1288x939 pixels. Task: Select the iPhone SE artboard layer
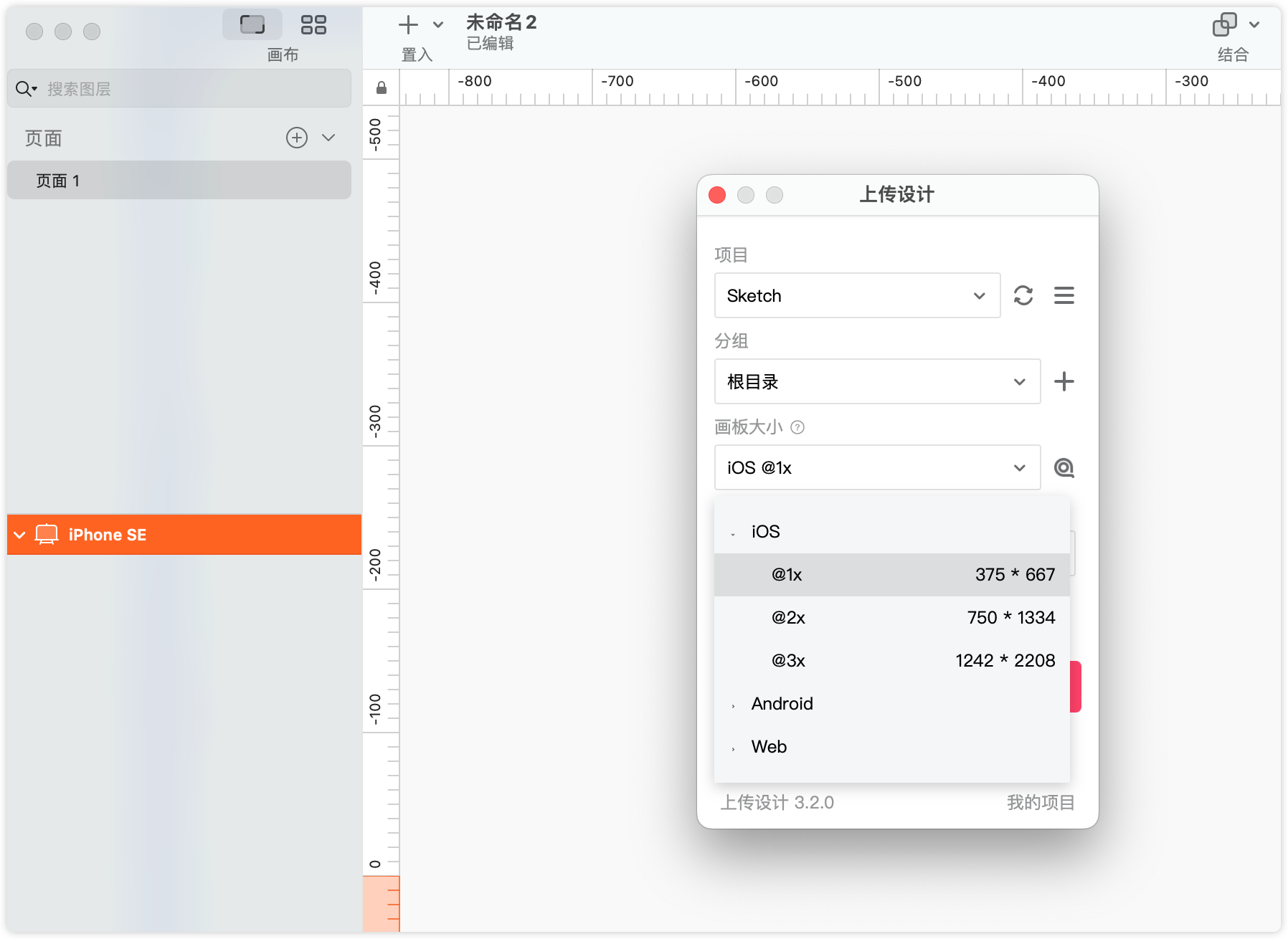coord(108,535)
